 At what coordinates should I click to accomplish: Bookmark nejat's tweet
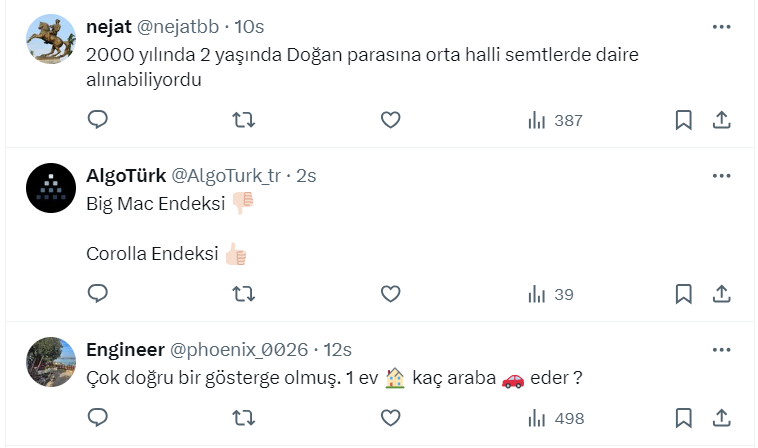click(683, 120)
